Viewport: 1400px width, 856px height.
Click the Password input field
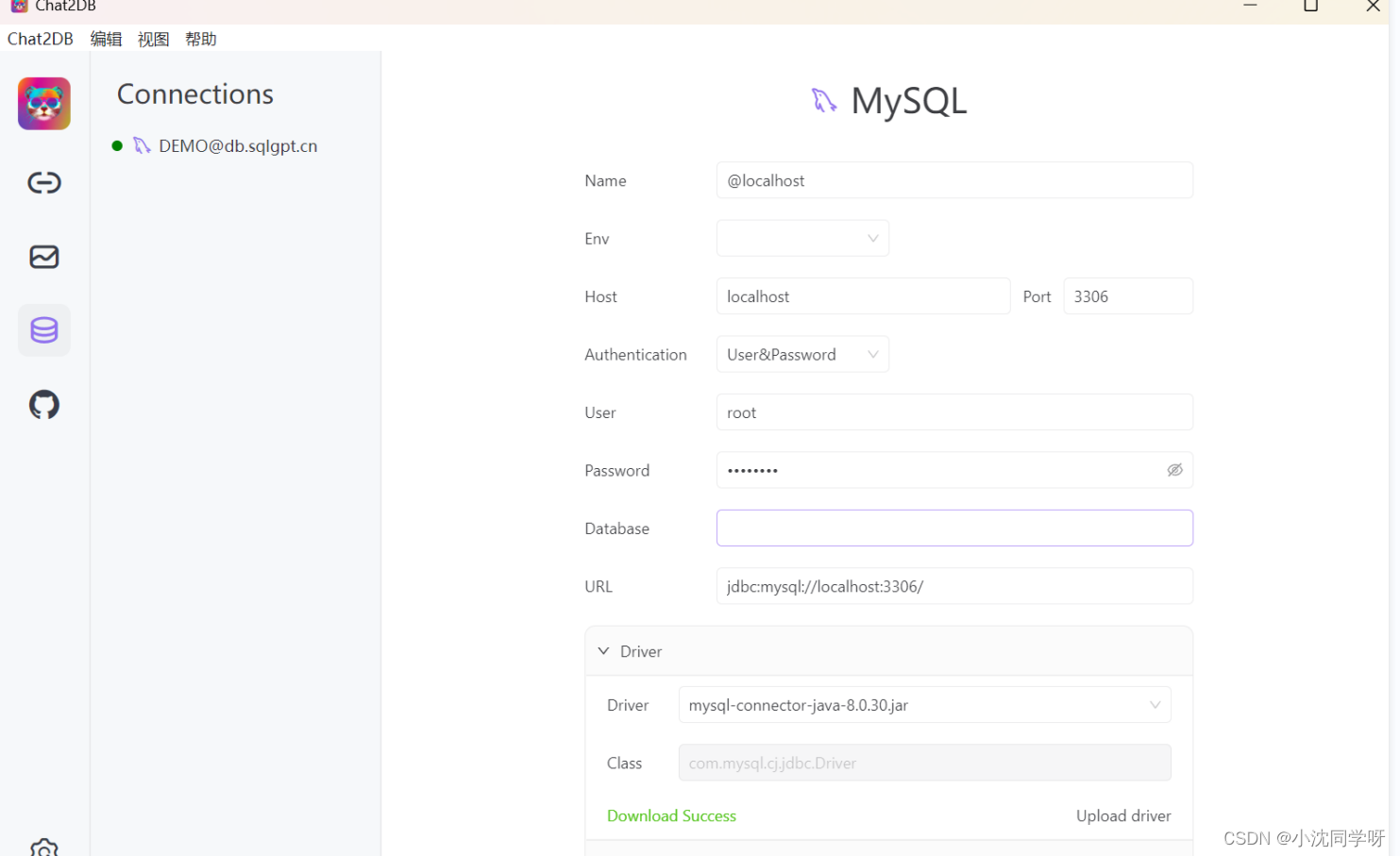(x=954, y=470)
